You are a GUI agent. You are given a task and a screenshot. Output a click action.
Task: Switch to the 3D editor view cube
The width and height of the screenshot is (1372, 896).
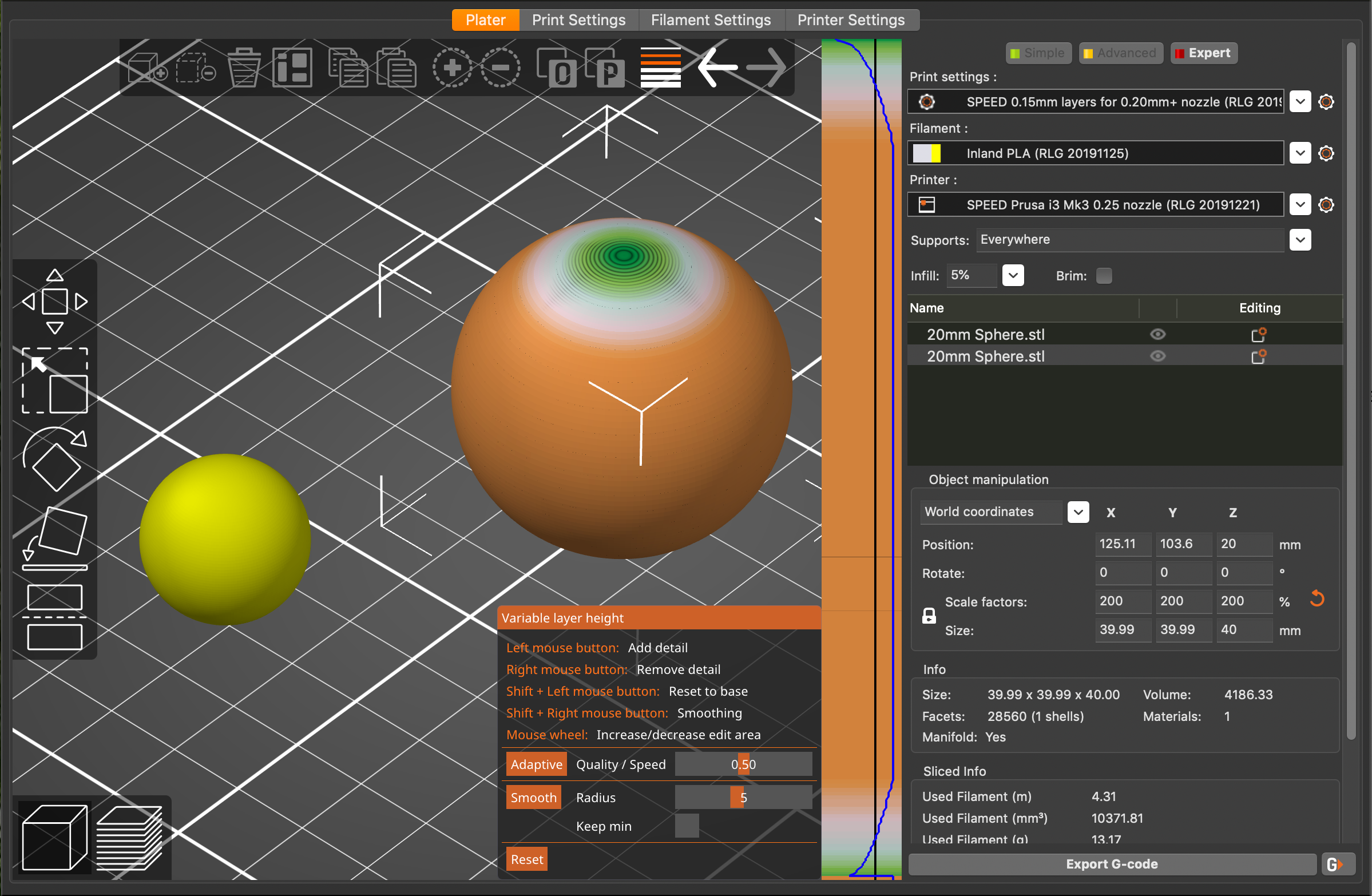coord(55,838)
